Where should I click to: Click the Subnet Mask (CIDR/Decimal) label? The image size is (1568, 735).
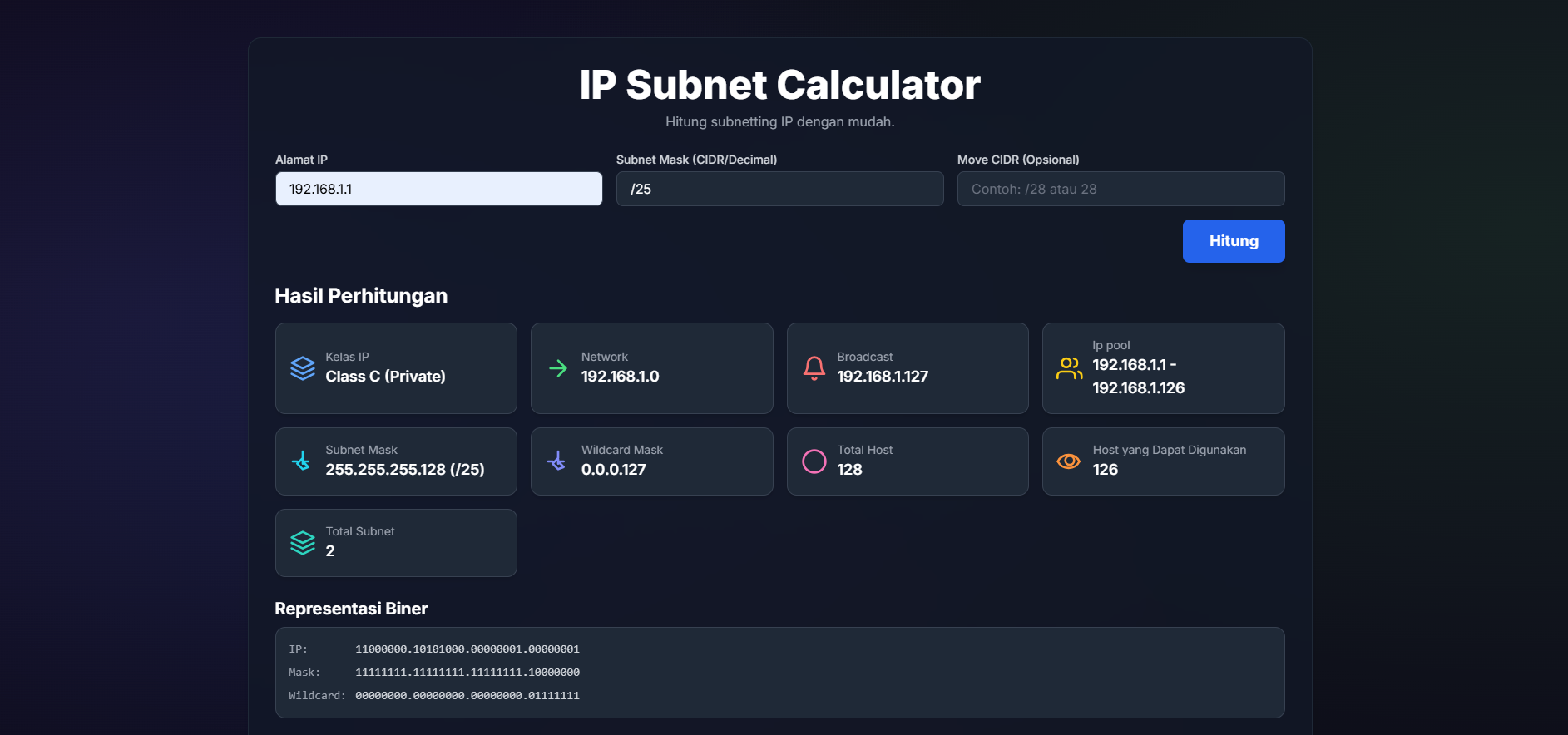pyautogui.click(x=696, y=160)
